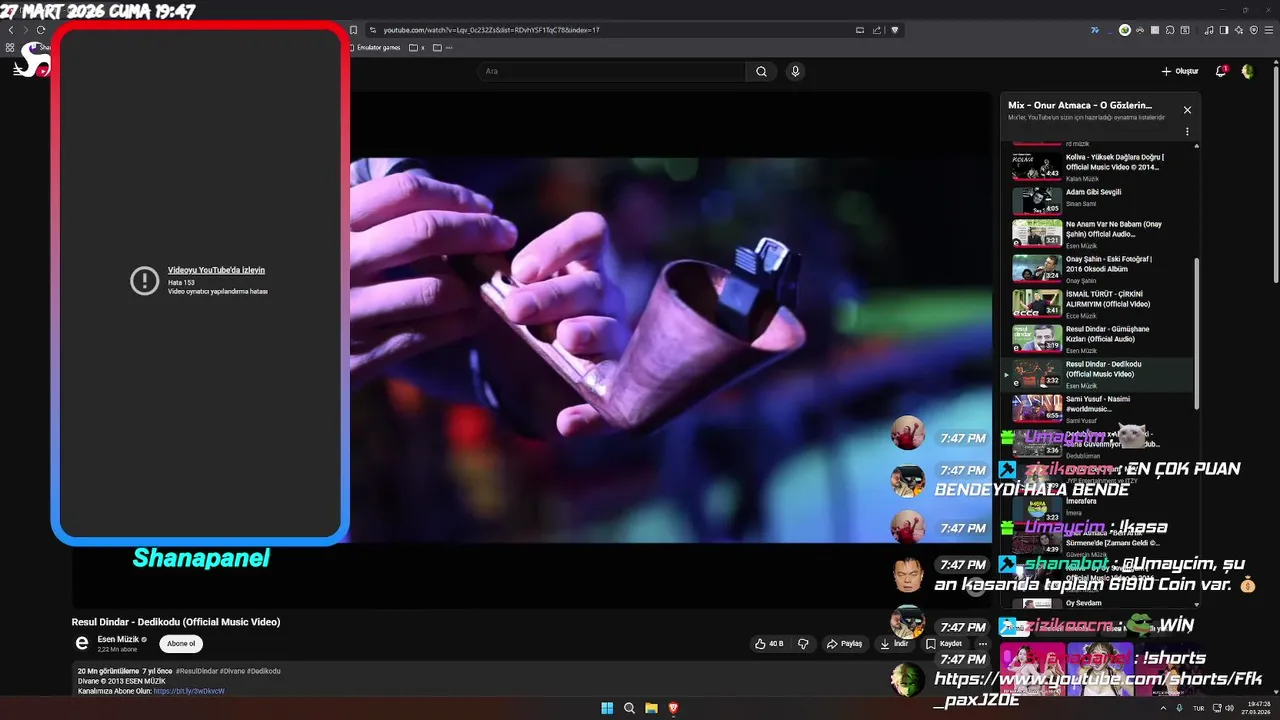Image resolution: width=1280 pixels, height=720 pixels.
Task: Click the Brave browser taskbar icon
Action: tap(673, 708)
